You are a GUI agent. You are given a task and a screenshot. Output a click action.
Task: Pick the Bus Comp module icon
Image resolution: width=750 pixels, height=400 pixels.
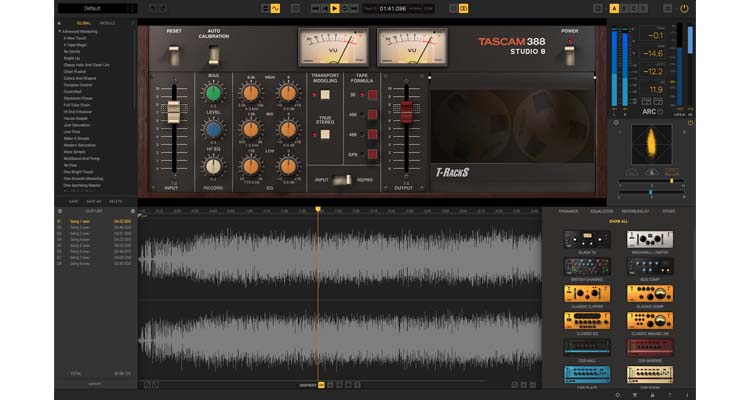pos(649,267)
